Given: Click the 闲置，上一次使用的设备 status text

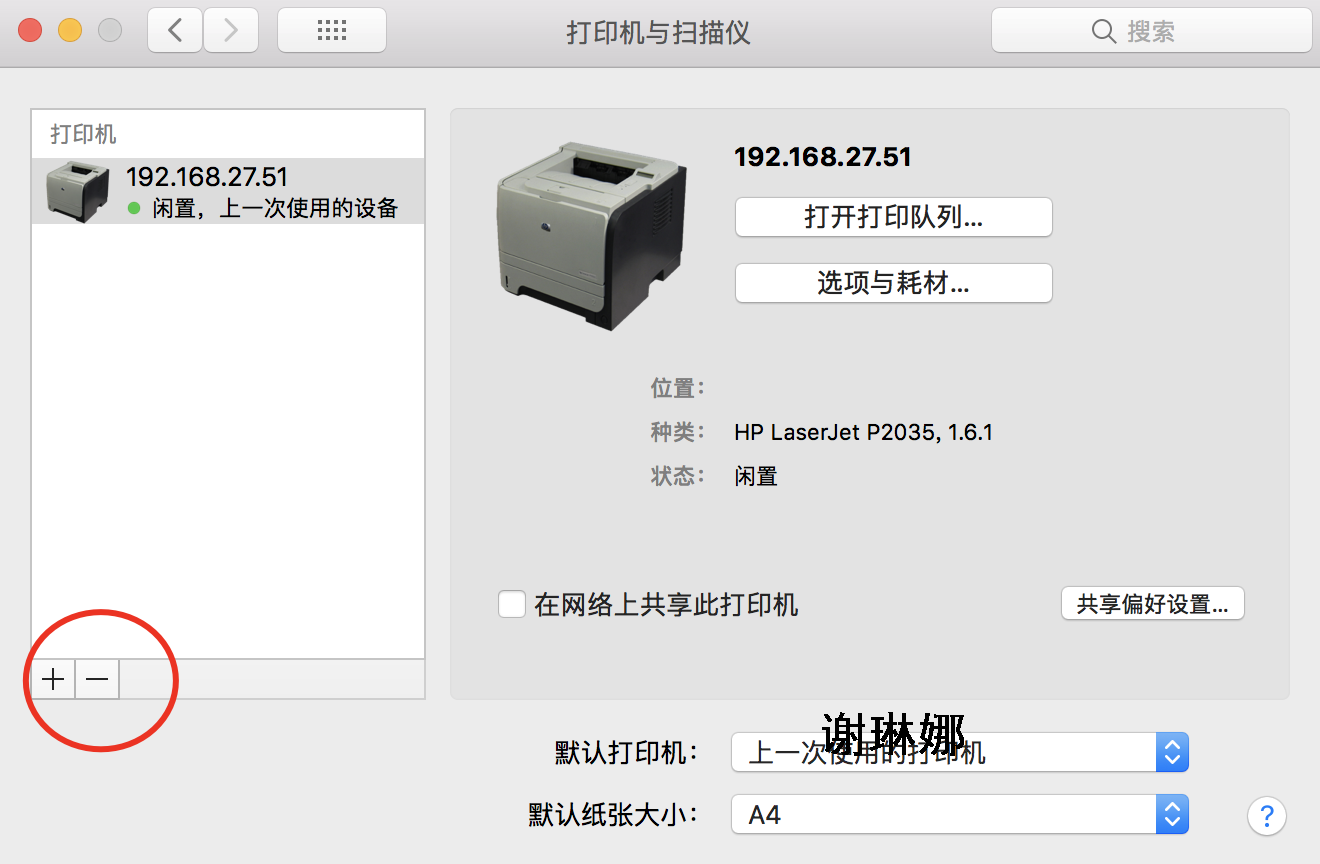Looking at the screenshot, I should coord(275,208).
